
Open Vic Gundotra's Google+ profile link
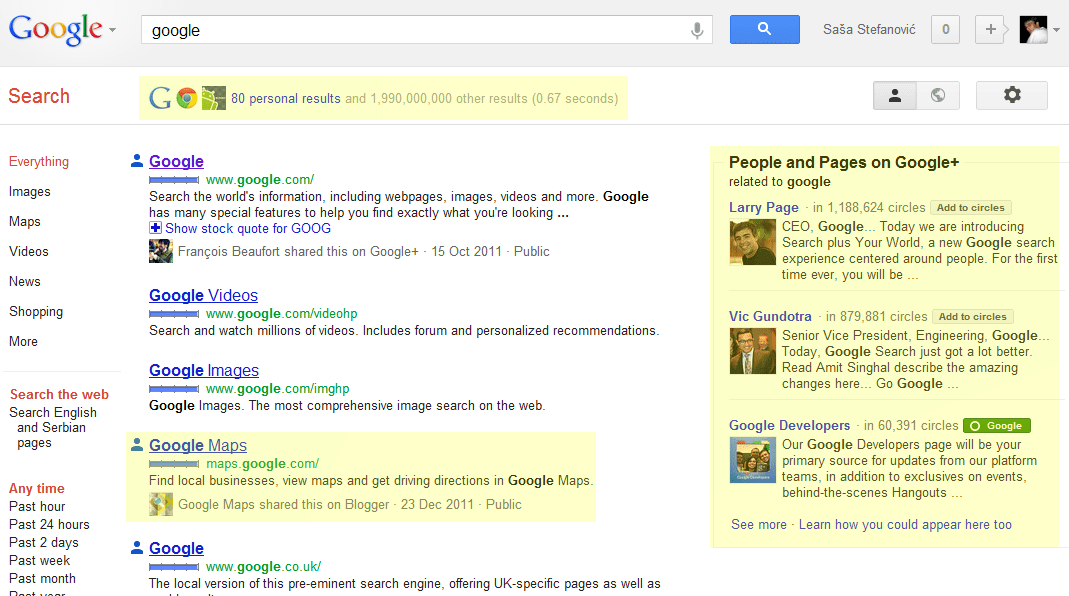click(x=770, y=316)
